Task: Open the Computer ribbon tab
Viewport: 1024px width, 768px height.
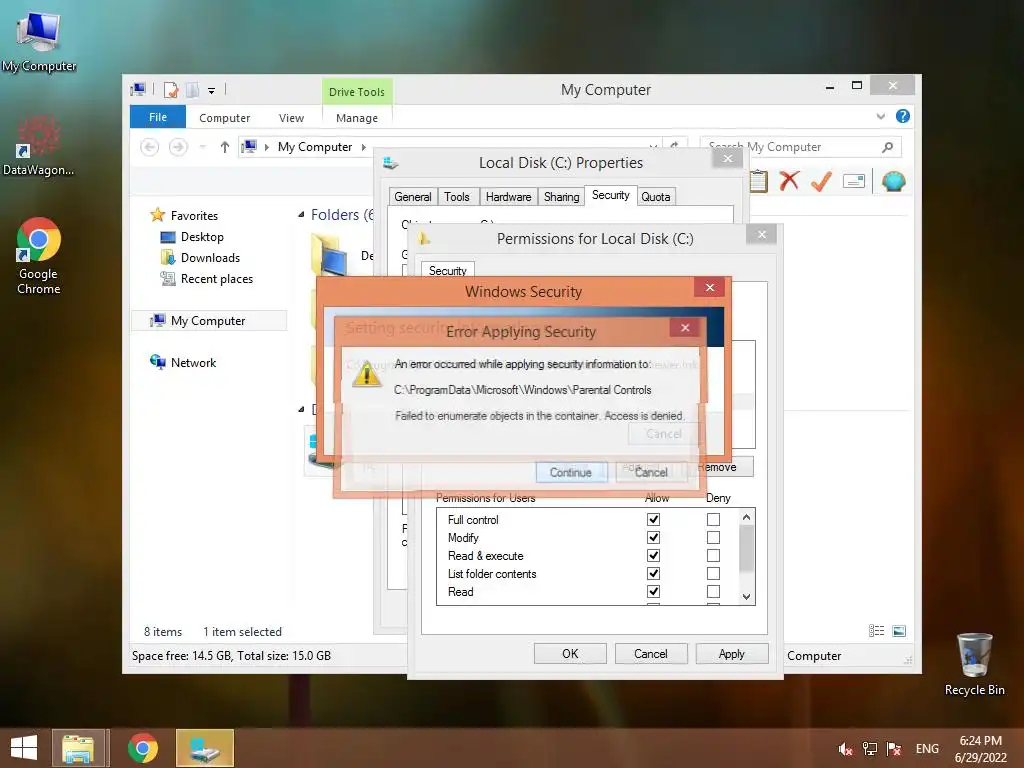Action: point(225,118)
